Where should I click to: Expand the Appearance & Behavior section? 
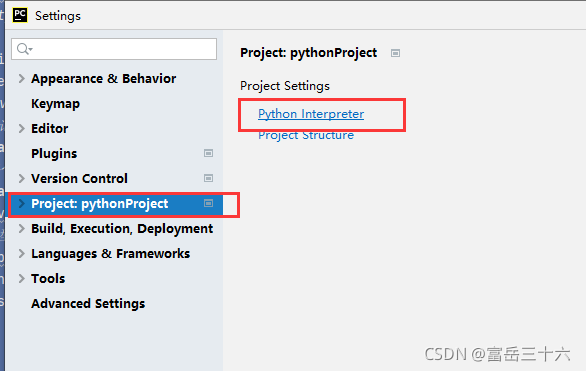point(22,78)
